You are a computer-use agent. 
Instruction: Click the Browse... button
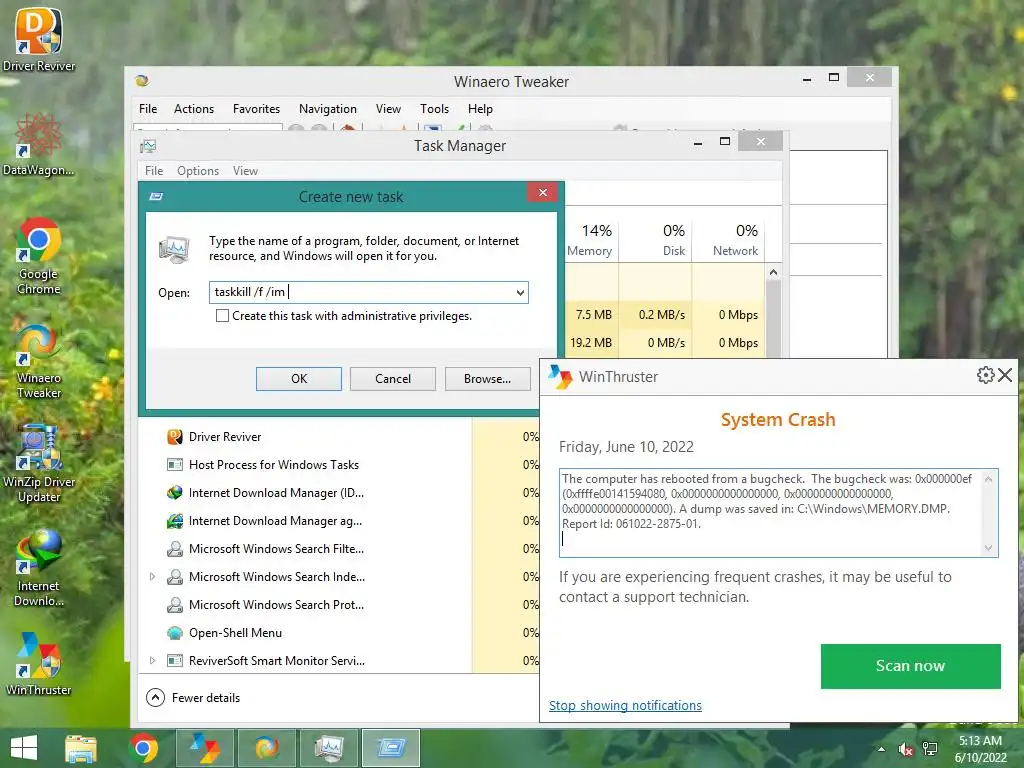(487, 379)
